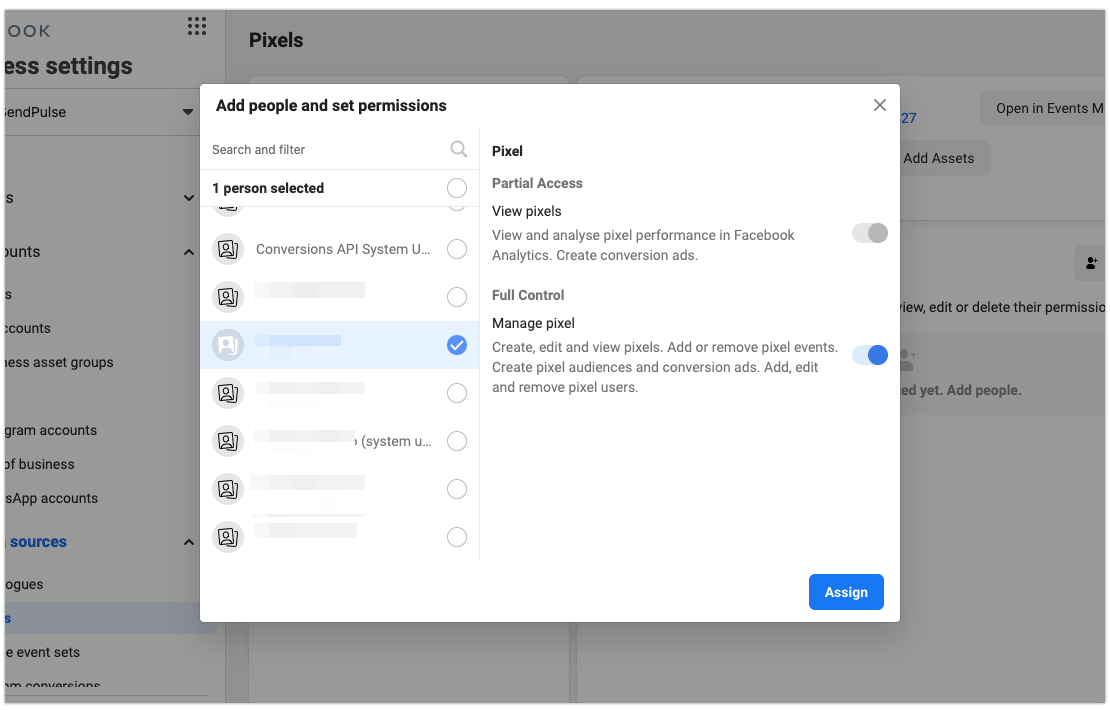The width and height of the screenshot is (1110, 710).
Task: Toggle the '1 person selected' select-all circle
Action: (x=457, y=188)
